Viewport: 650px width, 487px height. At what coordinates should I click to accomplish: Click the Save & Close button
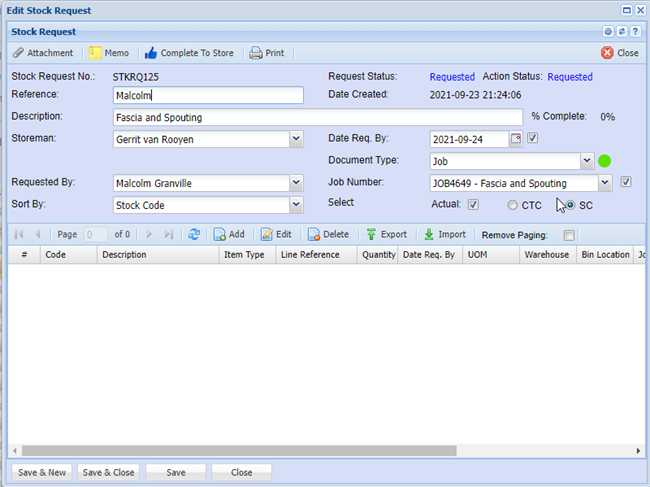tap(108, 472)
